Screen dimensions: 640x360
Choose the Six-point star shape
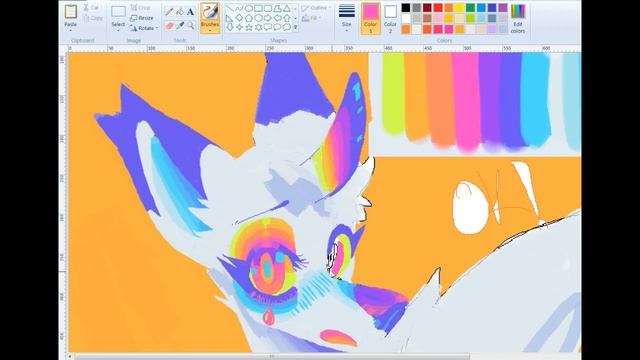258,27
